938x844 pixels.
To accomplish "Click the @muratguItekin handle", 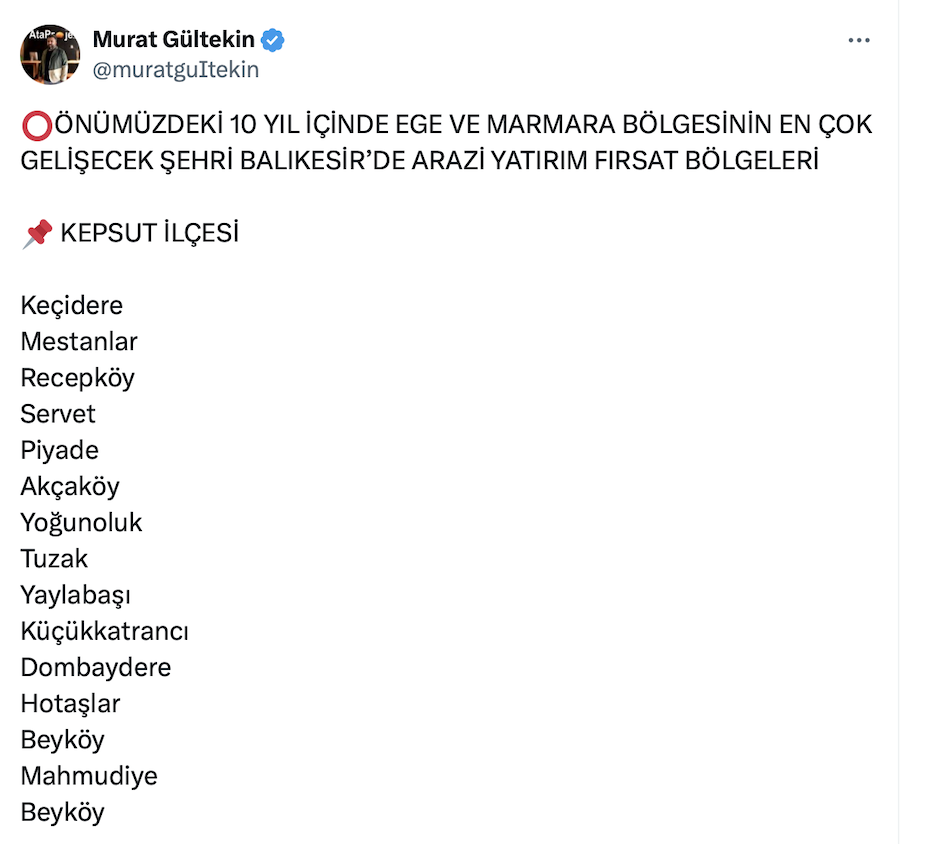I will coord(175,69).
